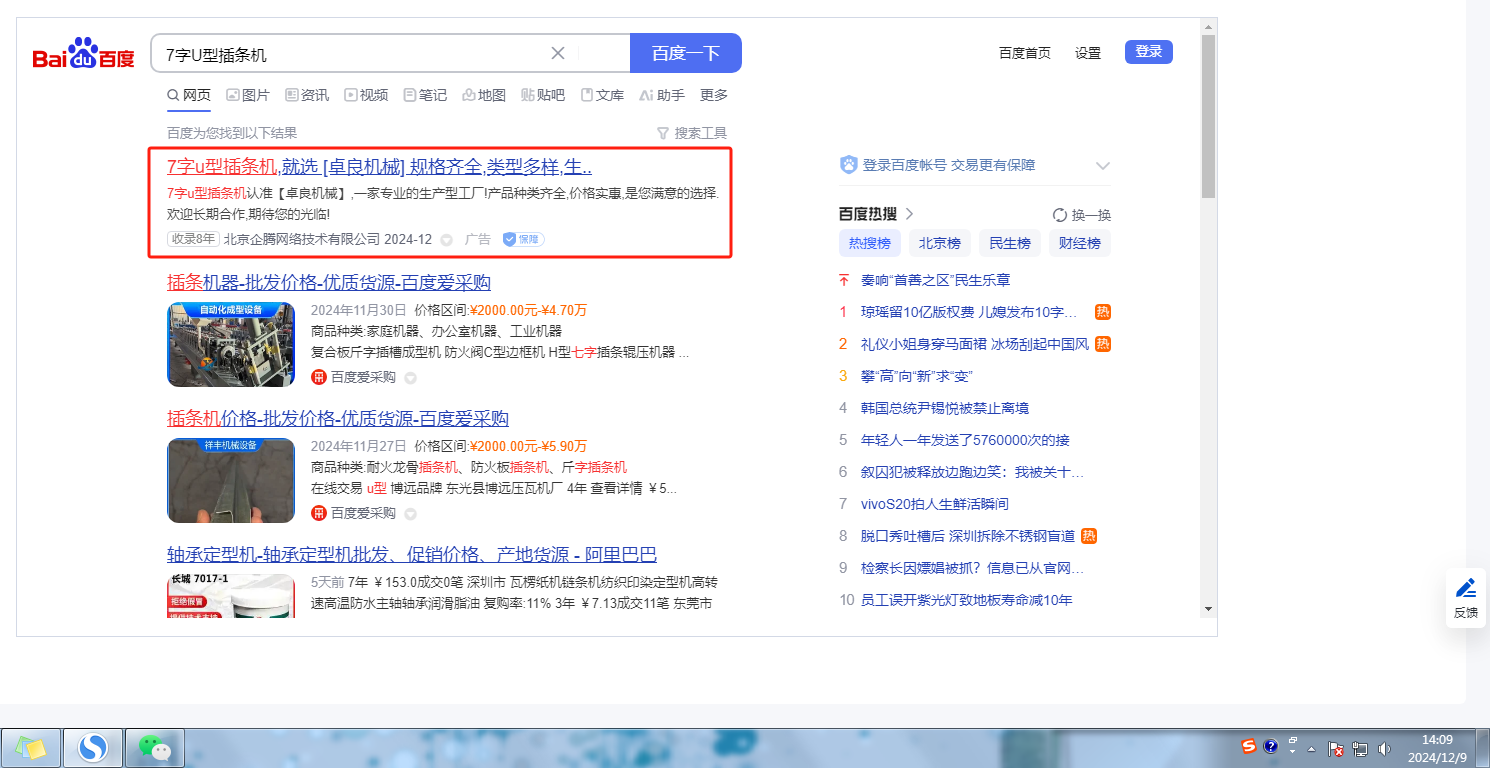
Task: Click the 换一换 refresh icon
Action: [x=1060, y=215]
